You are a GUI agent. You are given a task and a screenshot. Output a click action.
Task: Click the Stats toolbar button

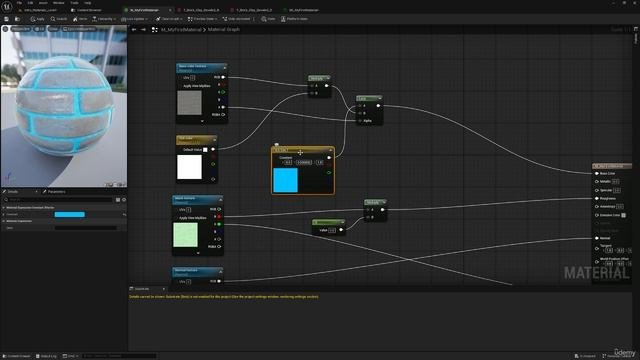(x=268, y=19)
